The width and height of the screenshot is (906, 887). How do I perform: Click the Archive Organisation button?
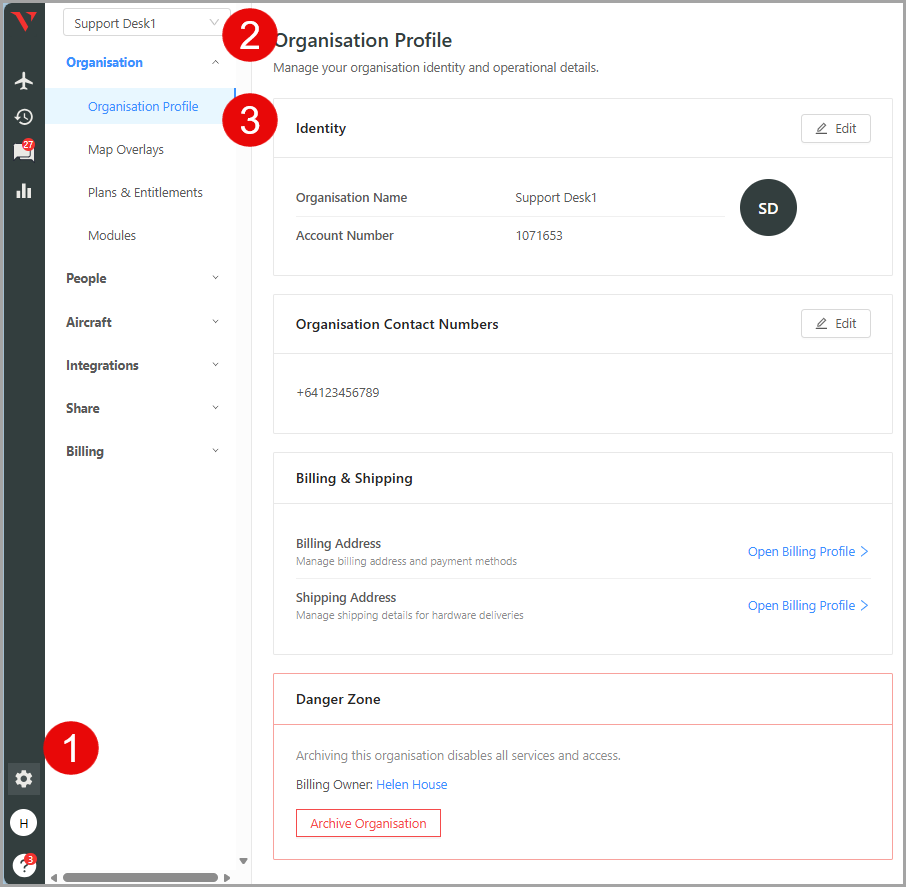coord(368,823)
